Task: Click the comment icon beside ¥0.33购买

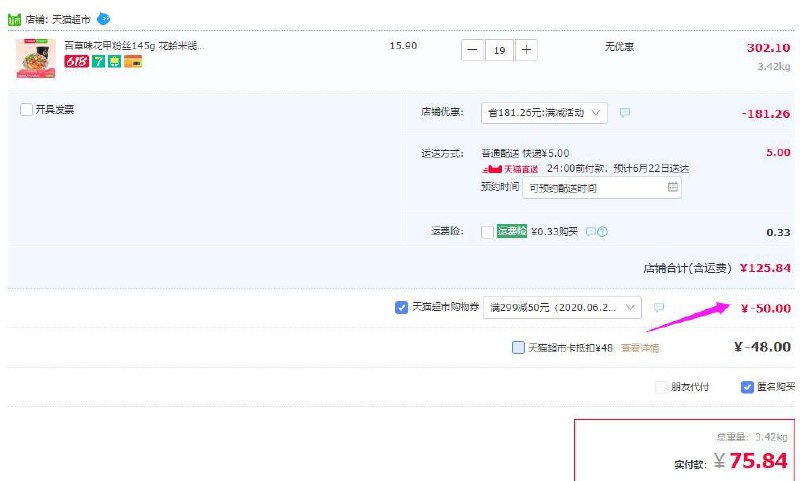Action: point(590,232)
